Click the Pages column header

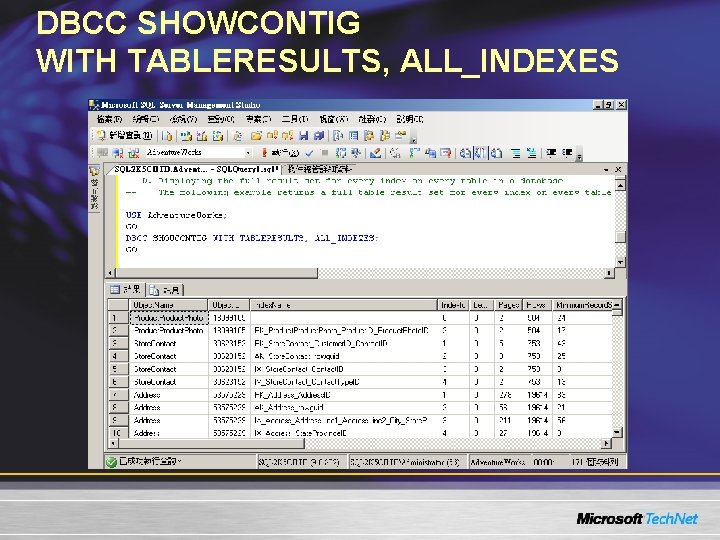pyautogui.click(x=508, y=305)
